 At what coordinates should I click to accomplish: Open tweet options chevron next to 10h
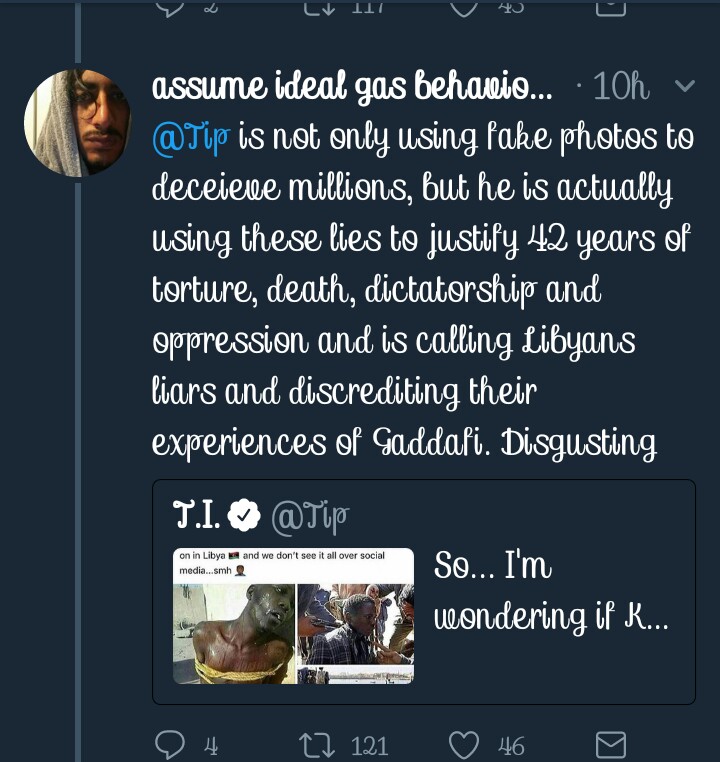[x=685, y=87]
